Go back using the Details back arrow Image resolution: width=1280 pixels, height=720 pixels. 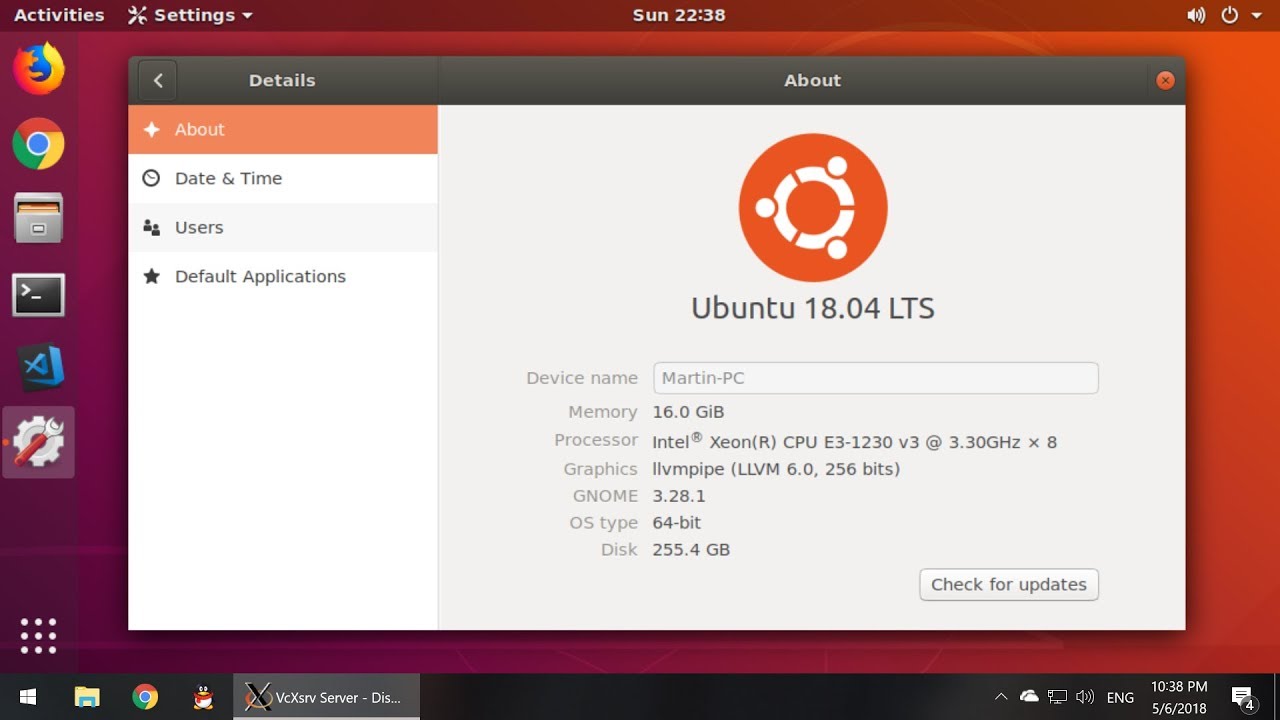[158, 81]
